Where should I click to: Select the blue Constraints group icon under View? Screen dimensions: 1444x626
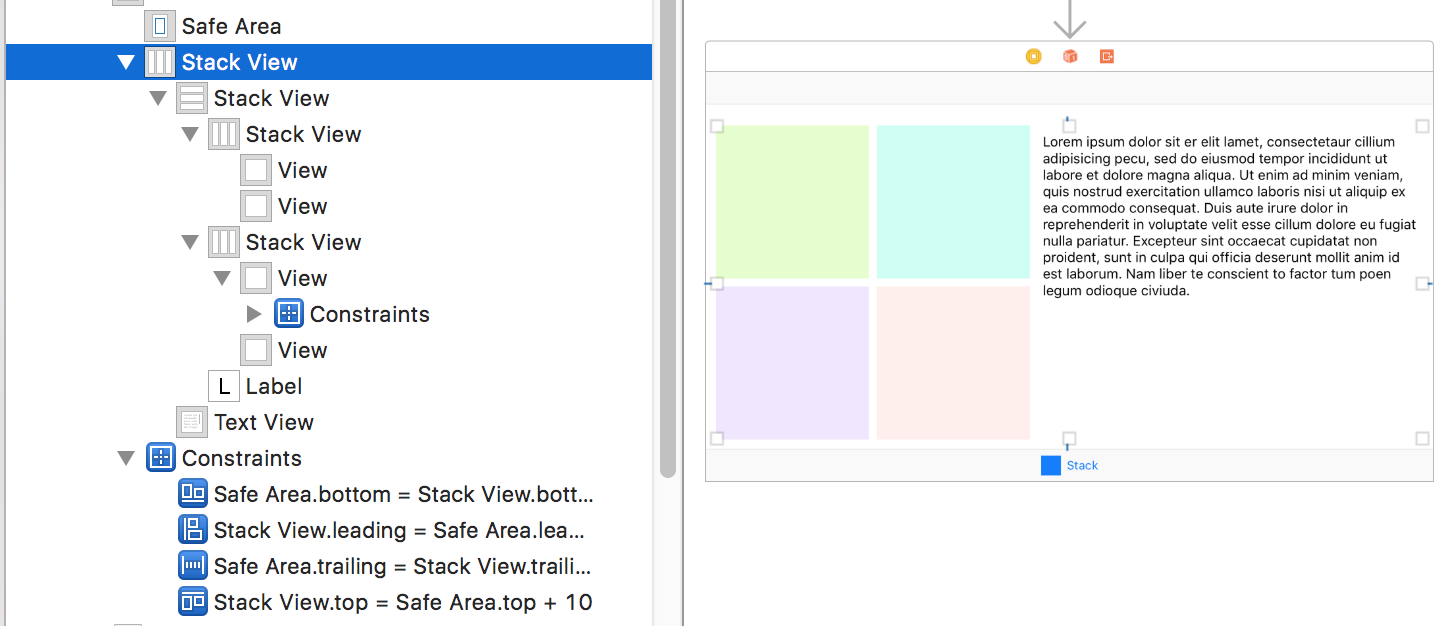tap(288, 314)
